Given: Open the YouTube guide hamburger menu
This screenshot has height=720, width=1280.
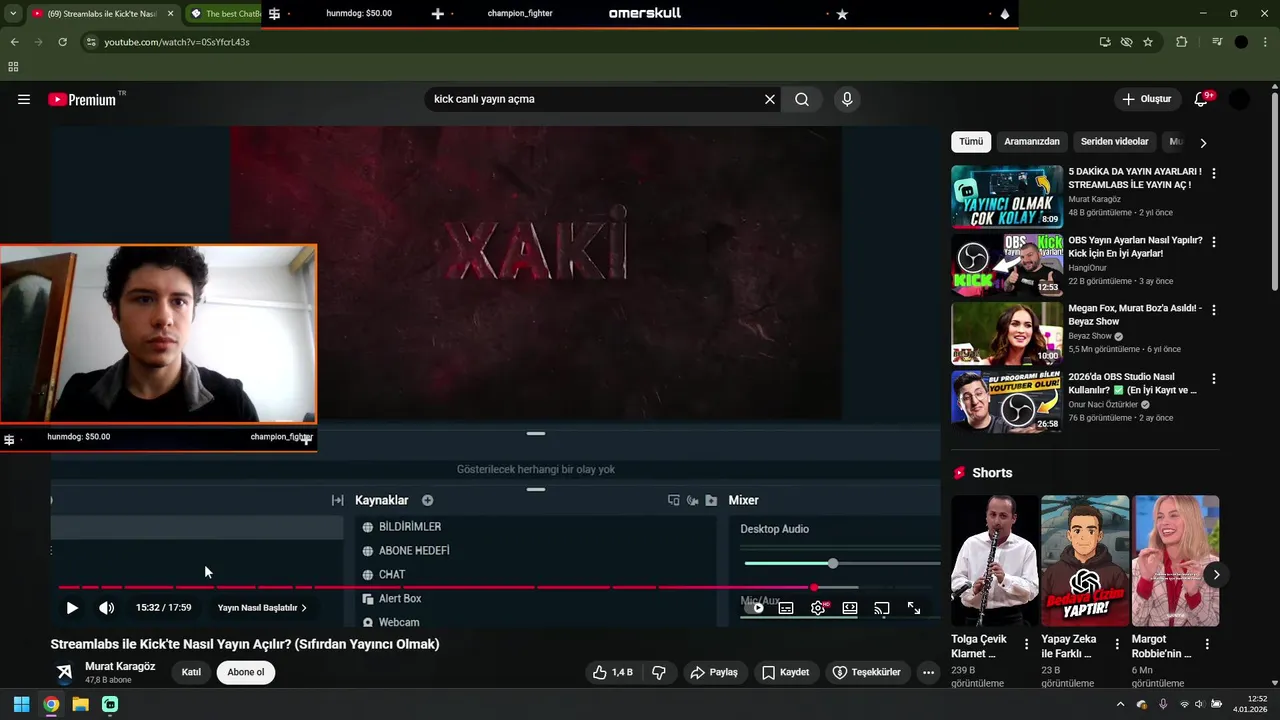Looking at the screenshot, I should [24, 99].
